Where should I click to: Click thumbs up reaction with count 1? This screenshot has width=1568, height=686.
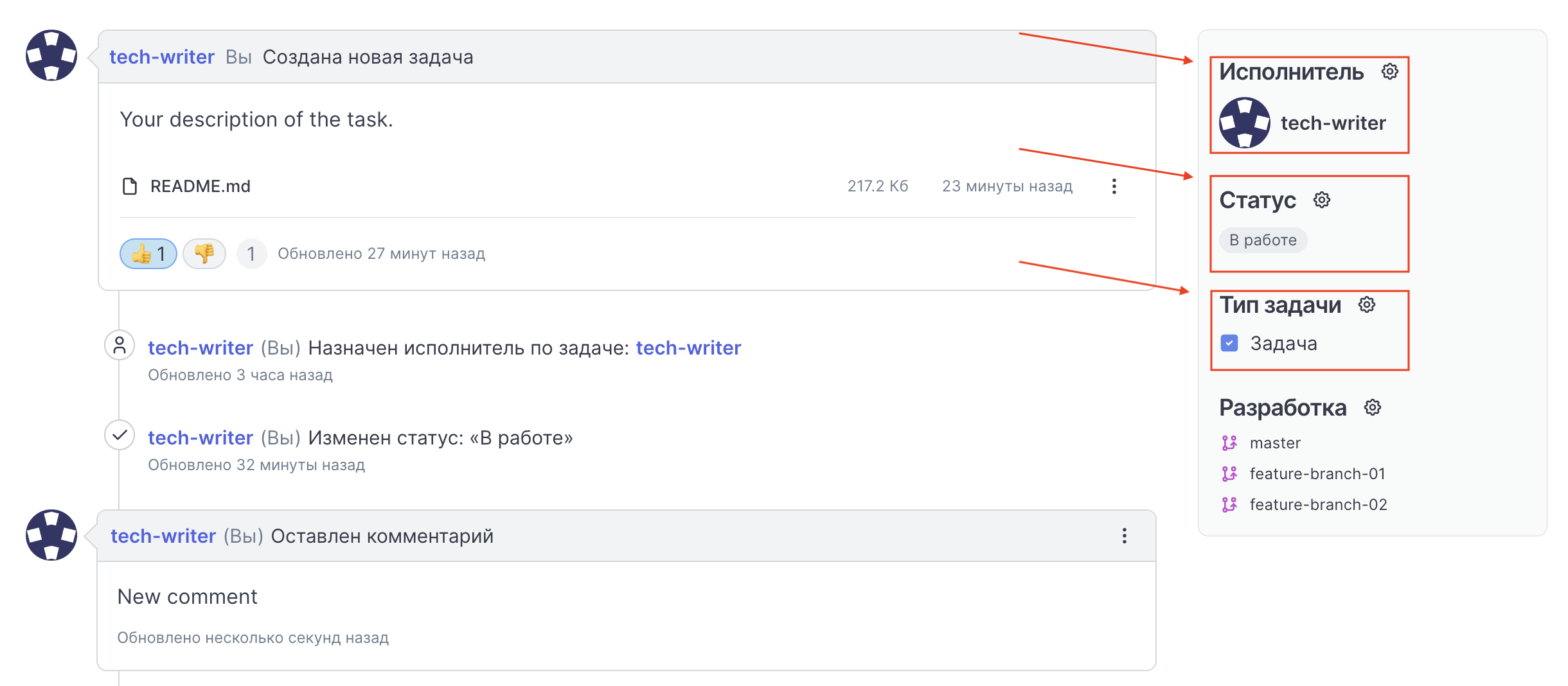[x=148, y=254]
